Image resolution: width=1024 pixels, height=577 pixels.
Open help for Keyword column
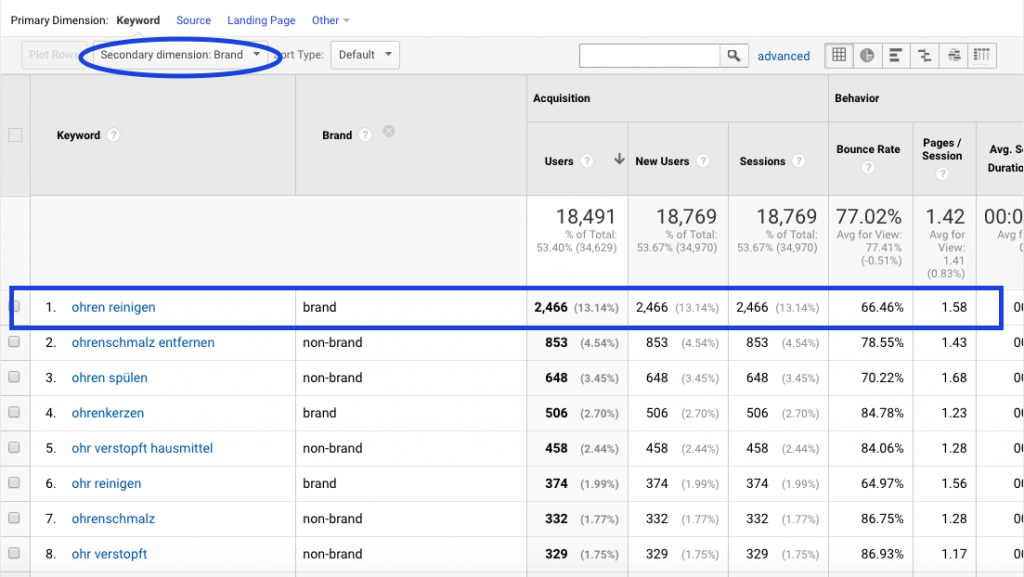[x=114, y=135]
